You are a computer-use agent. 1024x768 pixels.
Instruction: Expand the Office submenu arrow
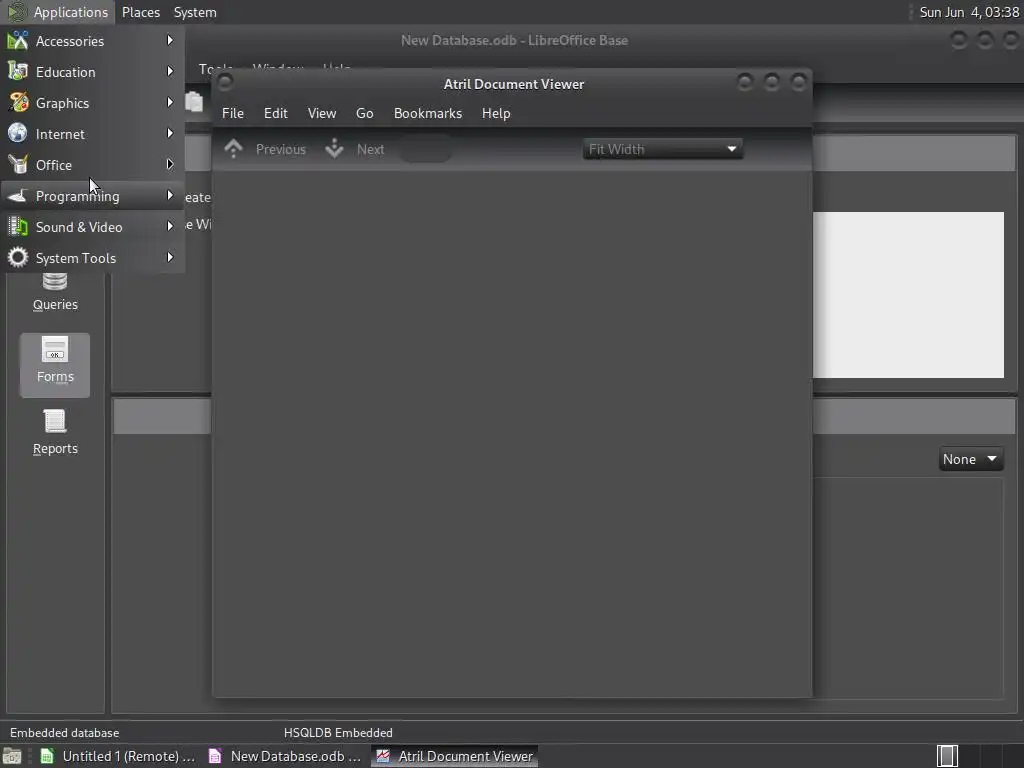(170, 165)
